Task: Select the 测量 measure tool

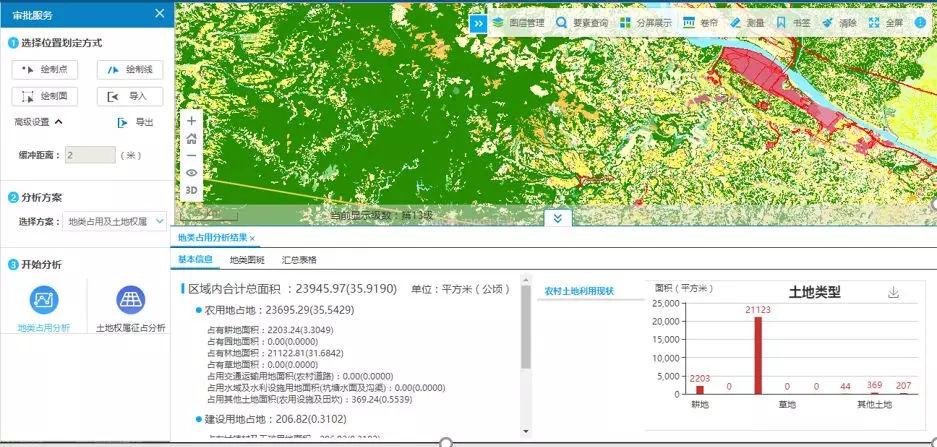Action: pos(747,23)
